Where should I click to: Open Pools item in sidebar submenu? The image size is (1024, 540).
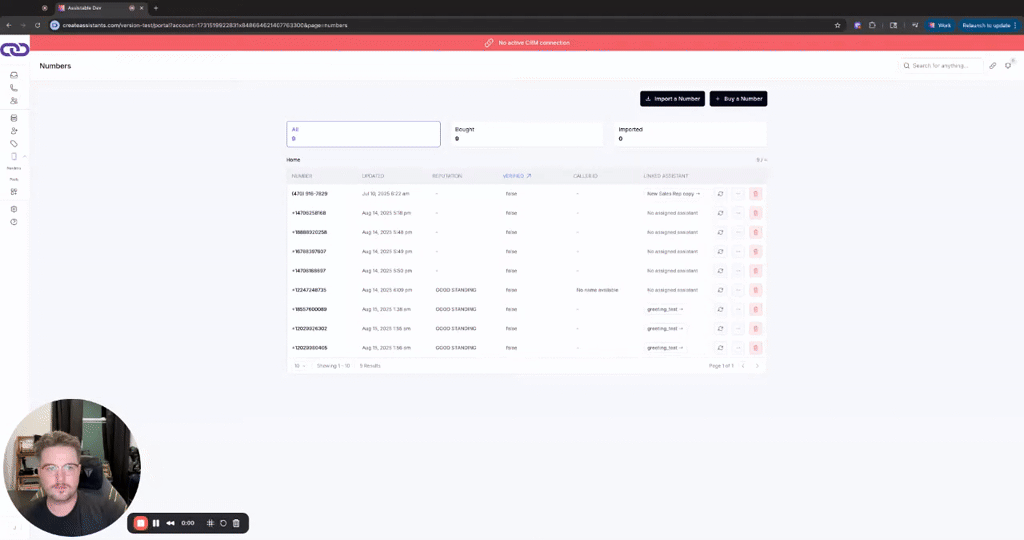14,180
